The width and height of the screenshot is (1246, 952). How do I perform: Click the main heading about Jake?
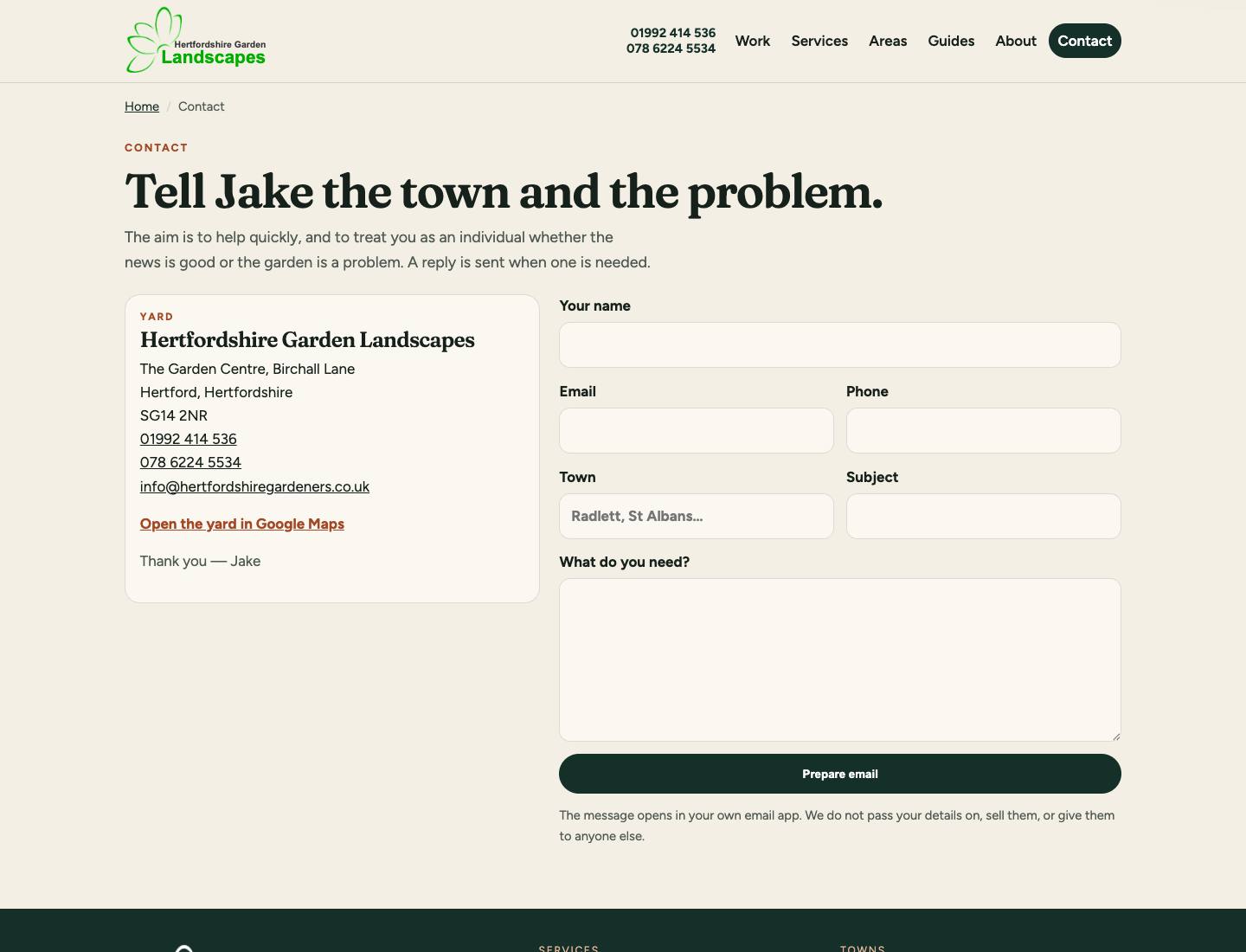click(x=504, y=191)
